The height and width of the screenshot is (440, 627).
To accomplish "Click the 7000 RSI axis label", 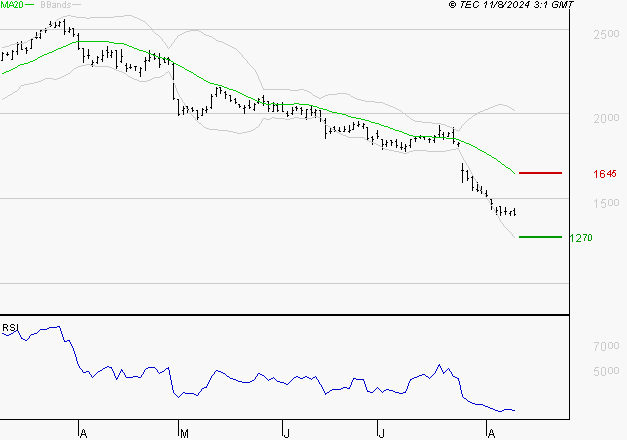I will 606,346.
